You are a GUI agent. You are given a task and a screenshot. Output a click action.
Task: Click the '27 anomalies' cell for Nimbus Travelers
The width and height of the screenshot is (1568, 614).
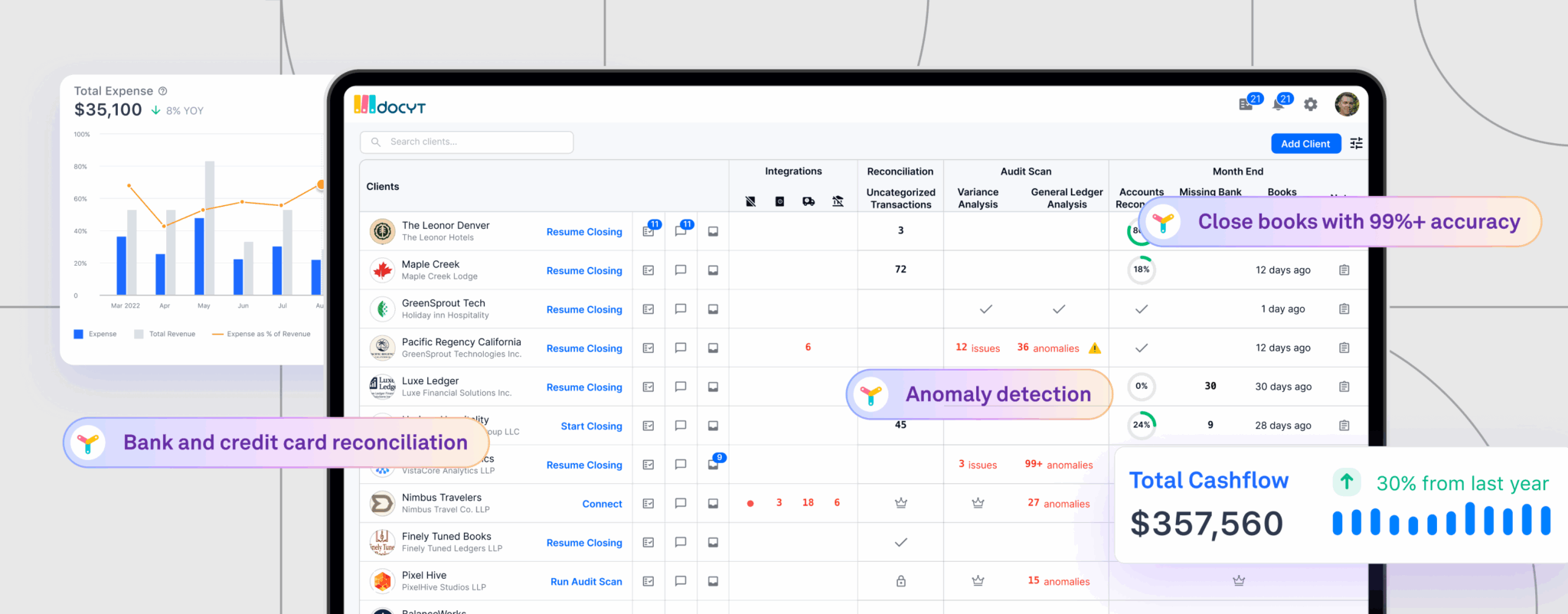tap(1059, 503)
